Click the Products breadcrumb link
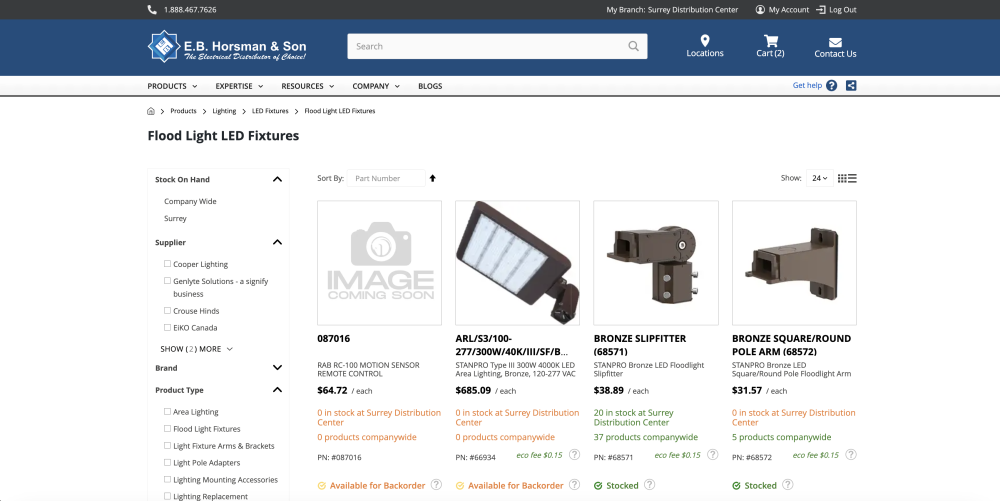The width and height of the screenshot is (1000, 501). (183, 111)
